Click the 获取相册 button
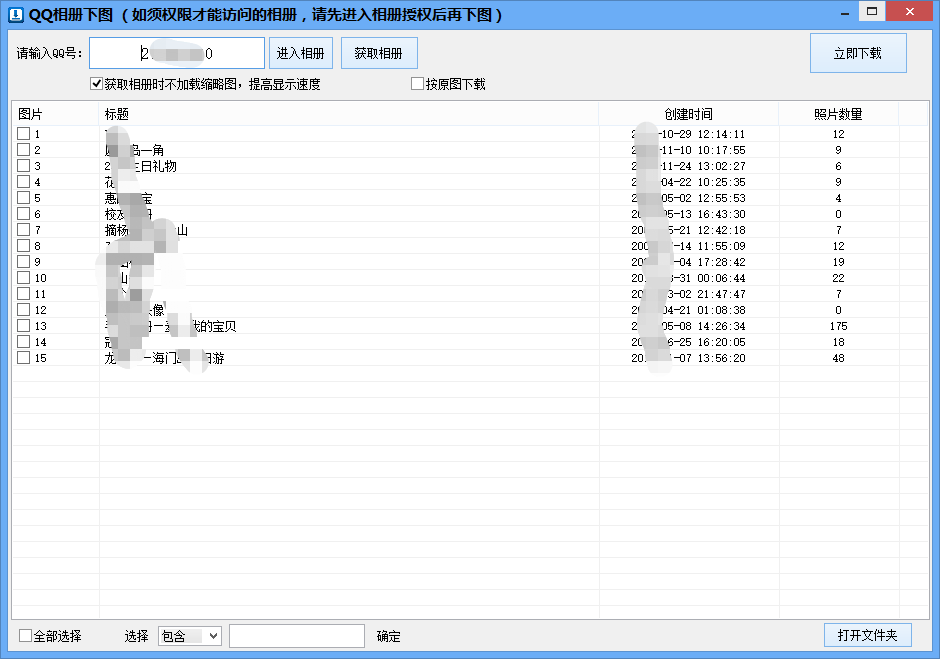Screen dimensions: 940x659 tap(379, 52)
